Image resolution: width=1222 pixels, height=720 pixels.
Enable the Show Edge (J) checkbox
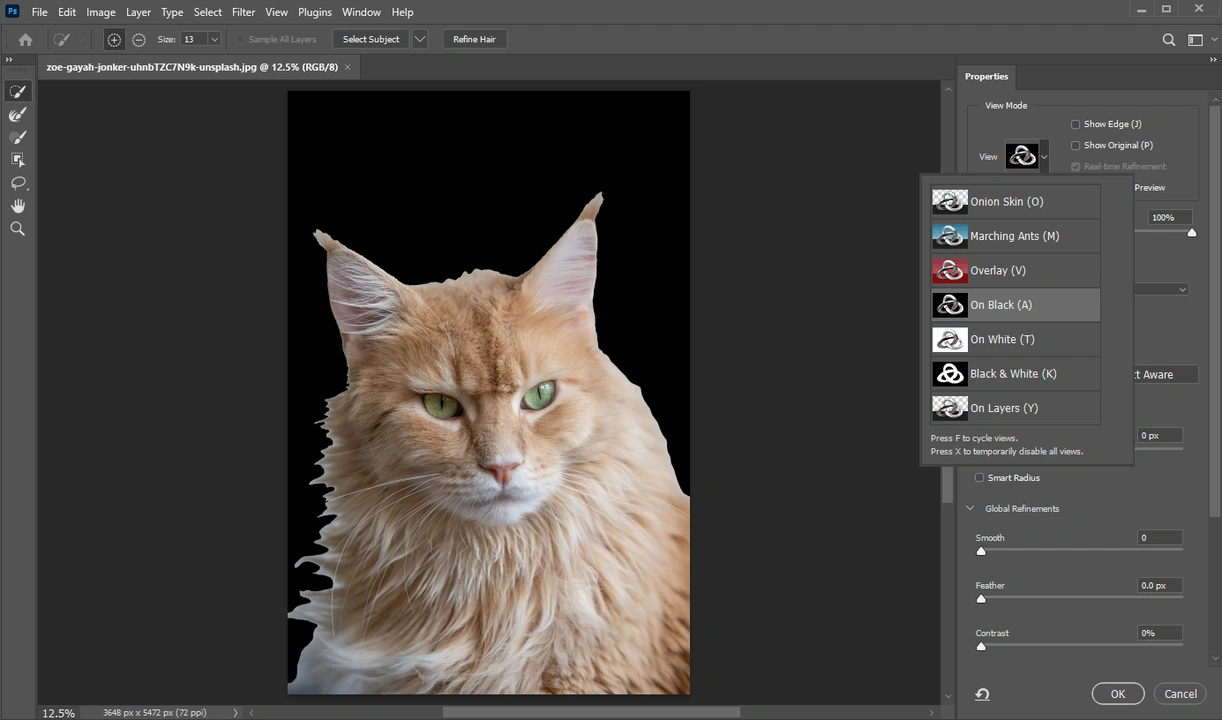click(1076, 124)
